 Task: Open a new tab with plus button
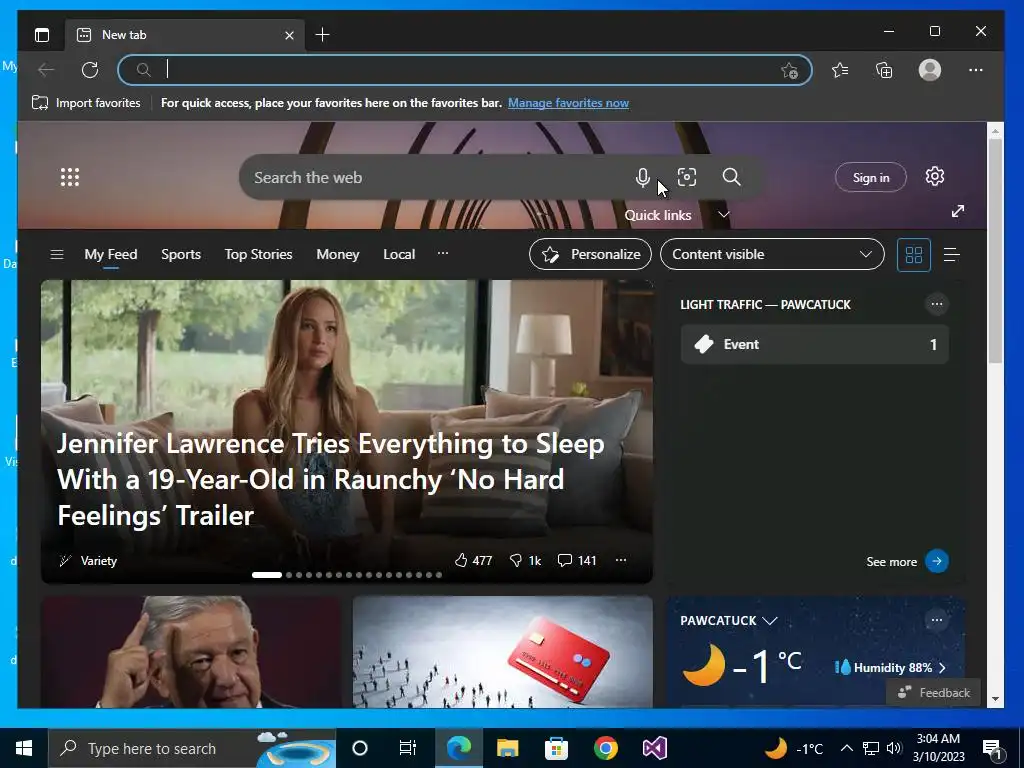(x=323, y=35)
